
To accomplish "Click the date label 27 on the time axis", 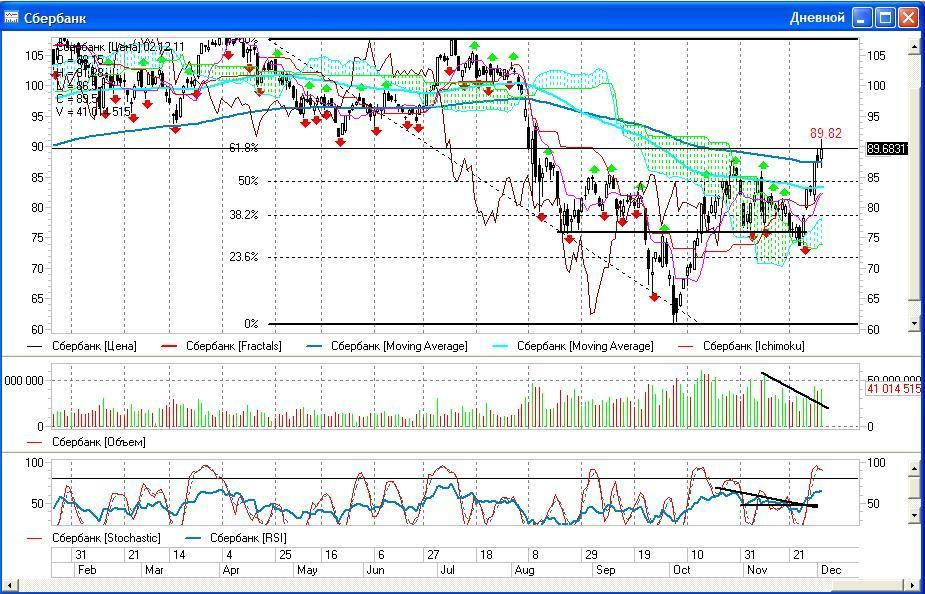I will point(433,555).
